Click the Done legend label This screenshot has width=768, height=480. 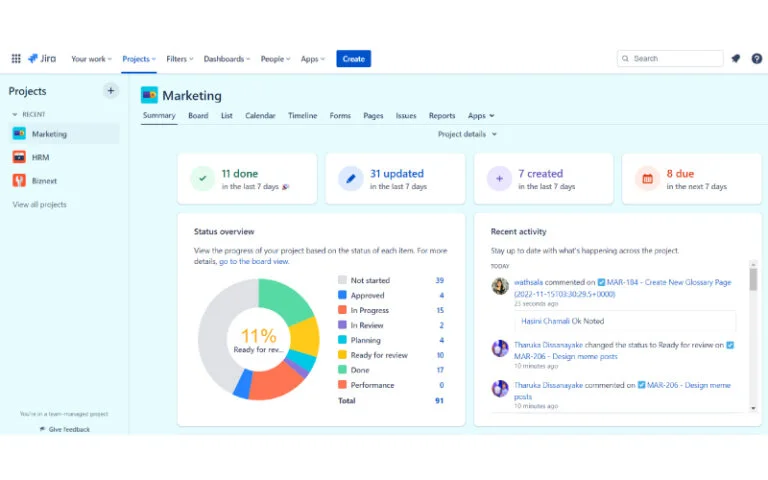(x=360, y=370)
